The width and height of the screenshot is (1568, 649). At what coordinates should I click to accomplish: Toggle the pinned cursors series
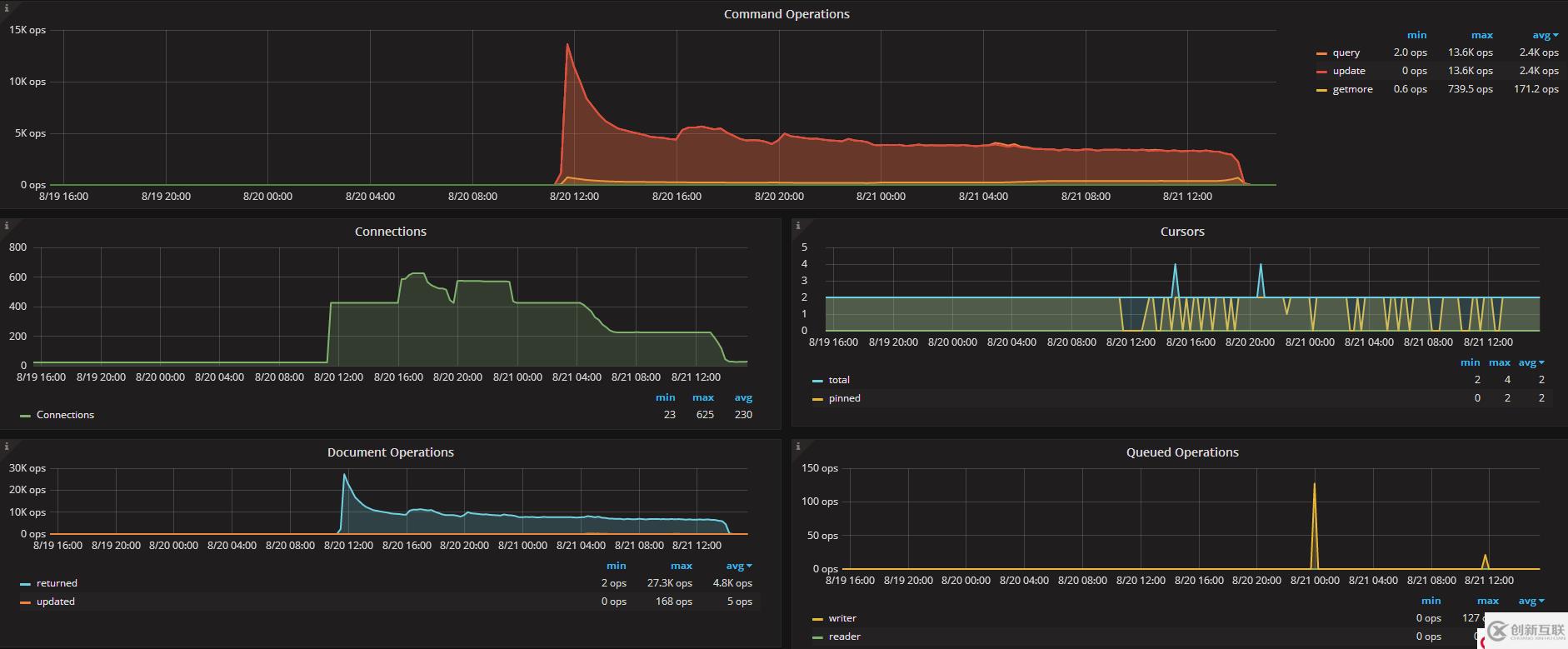pyautogui.click(x=844, y=398)
